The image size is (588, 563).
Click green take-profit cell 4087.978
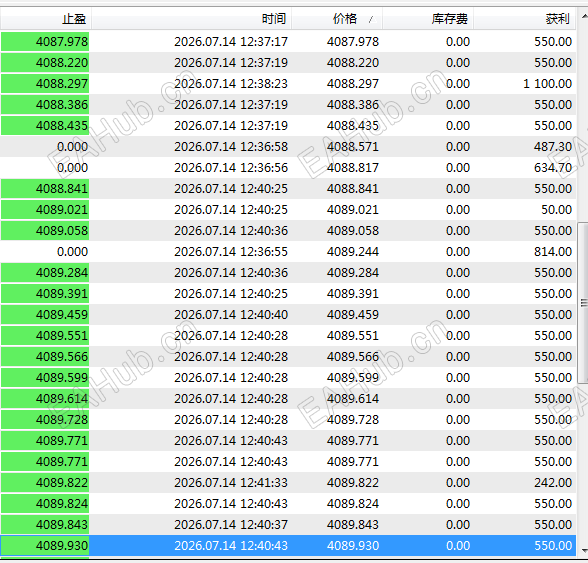[45, 41]
